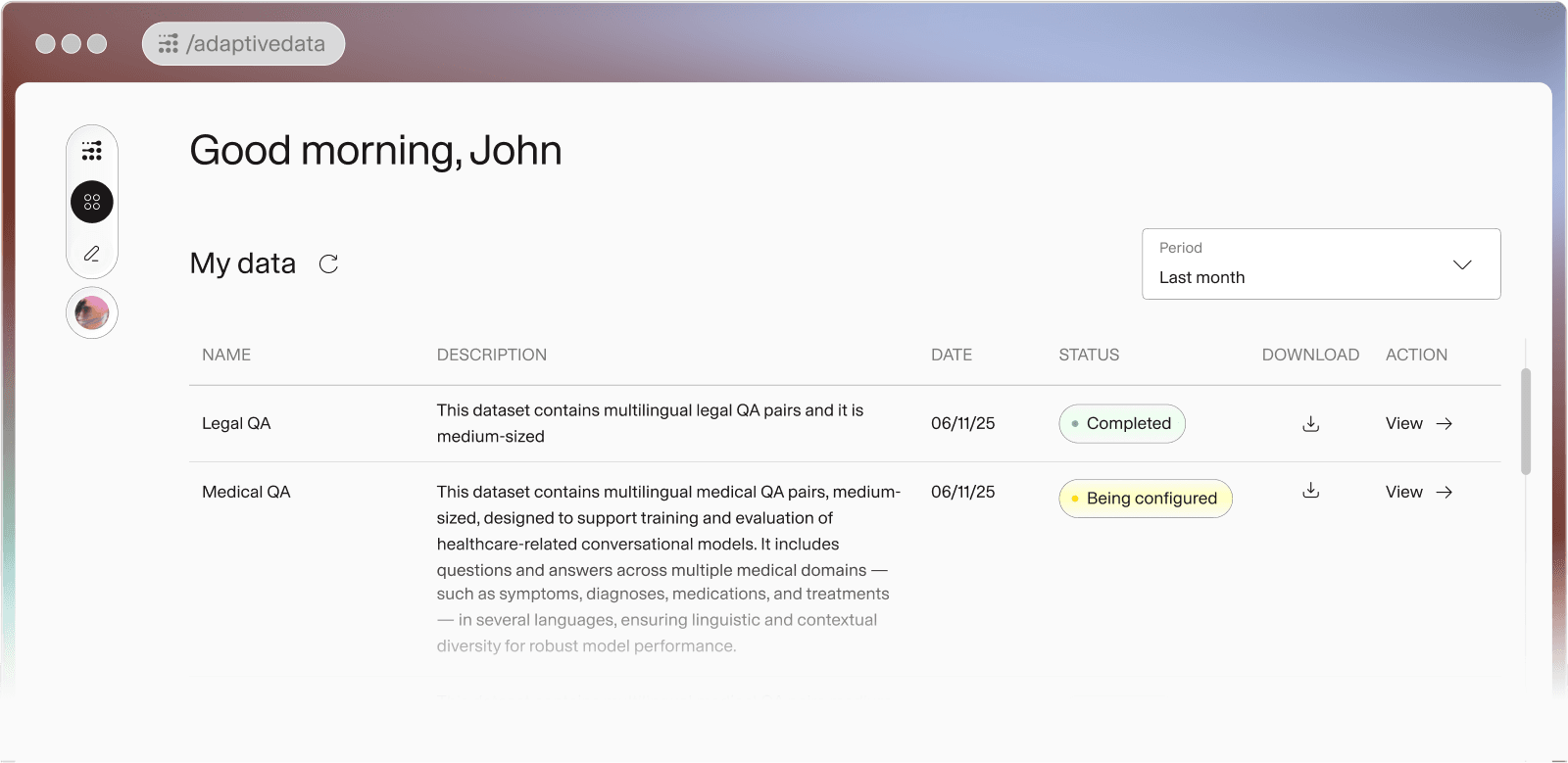Click the dotted logo icon in address bar
This screenshot has width=1568, height=763.
(169, 44)
